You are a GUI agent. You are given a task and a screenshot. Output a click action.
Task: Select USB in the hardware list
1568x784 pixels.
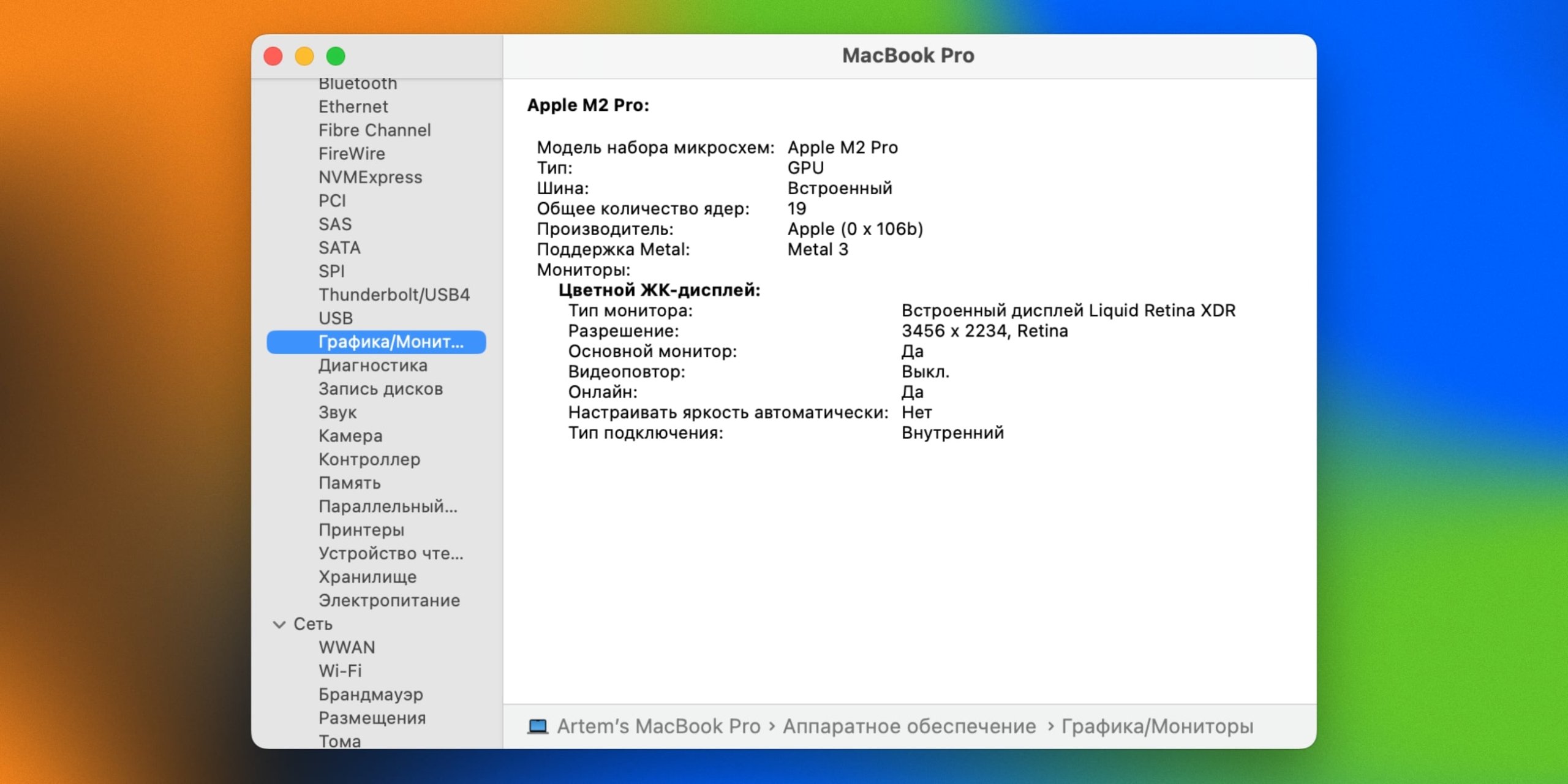pos(335,318)
